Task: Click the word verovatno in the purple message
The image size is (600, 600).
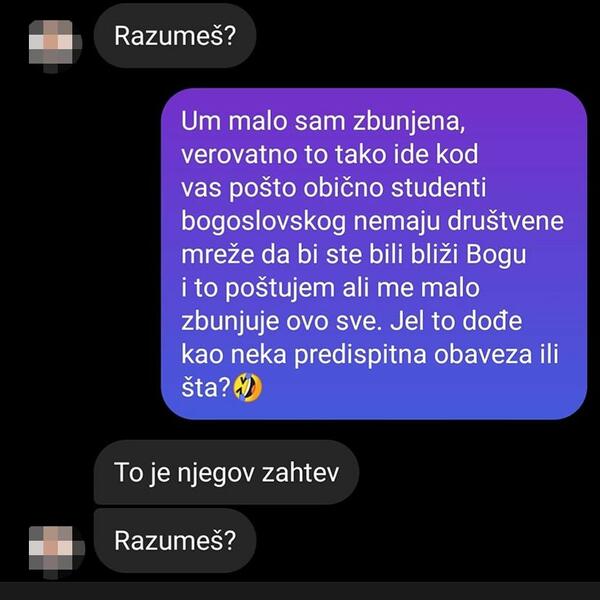Action: tap(239, 155)
